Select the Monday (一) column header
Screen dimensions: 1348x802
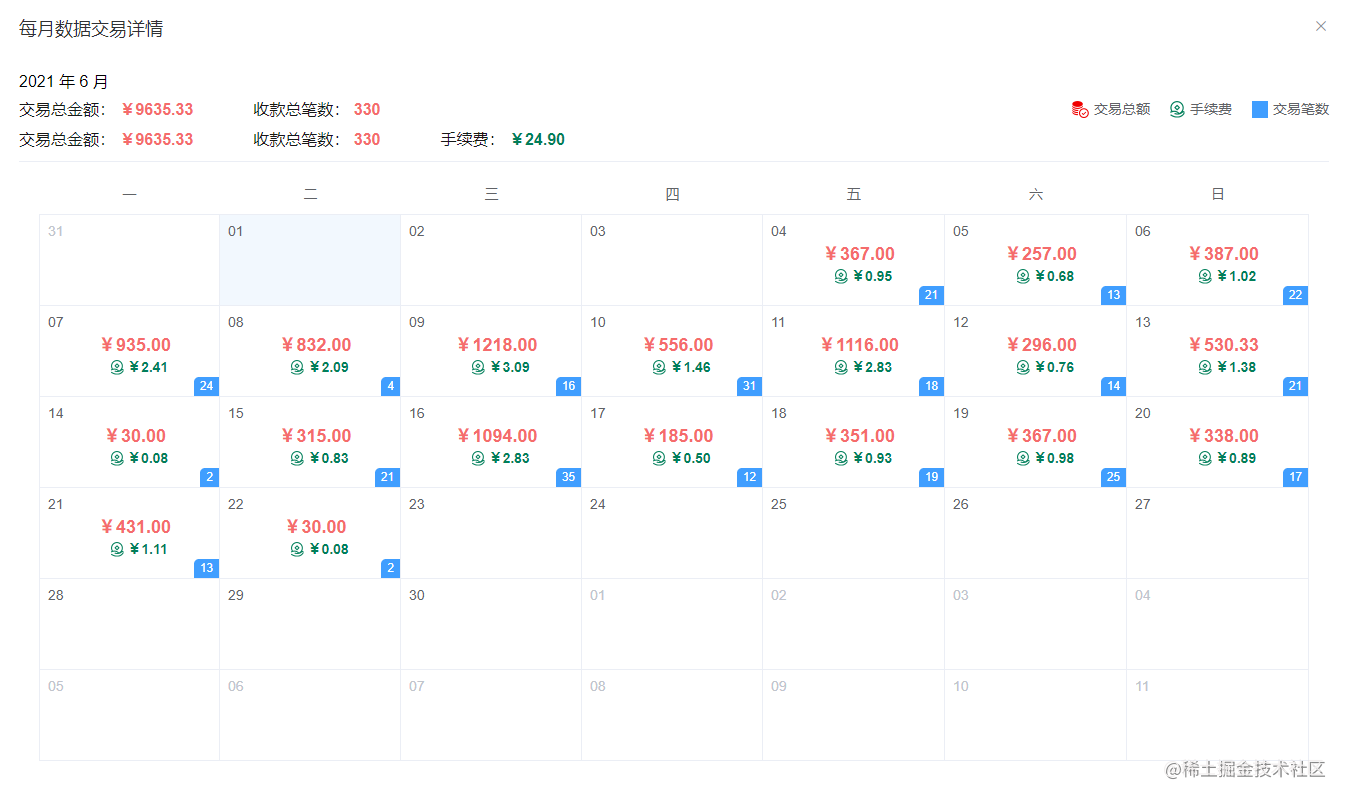tap(129, 194)
